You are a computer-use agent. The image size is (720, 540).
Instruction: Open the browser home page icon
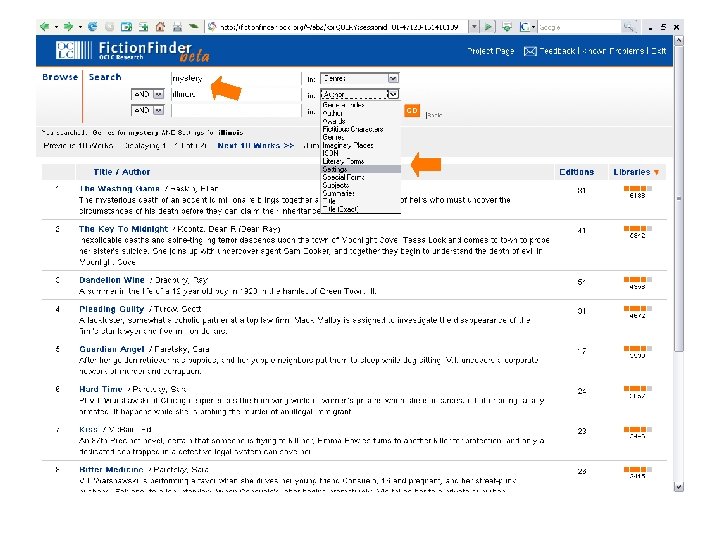[x=160, y=27]
